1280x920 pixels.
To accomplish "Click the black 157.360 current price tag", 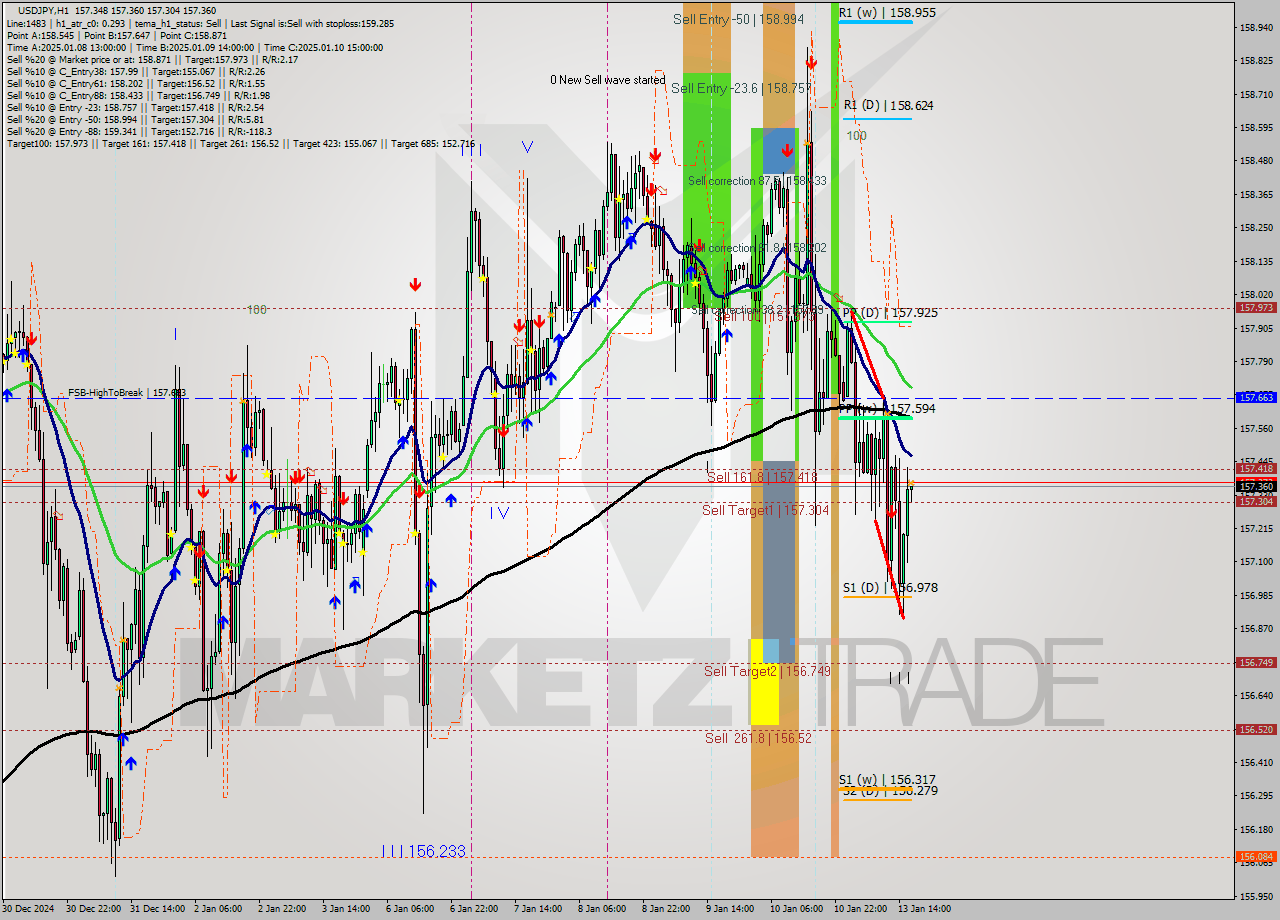I will (1257, 486).
